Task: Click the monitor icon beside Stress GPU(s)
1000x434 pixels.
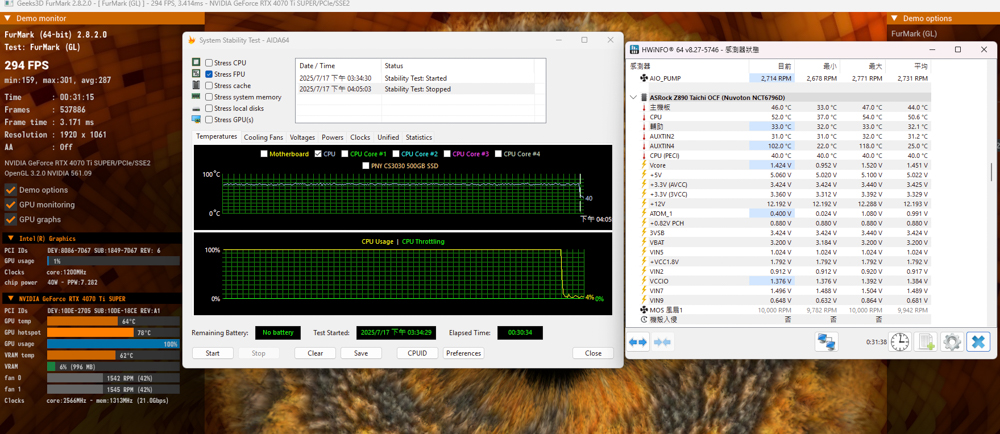Action: click(196, 119)
